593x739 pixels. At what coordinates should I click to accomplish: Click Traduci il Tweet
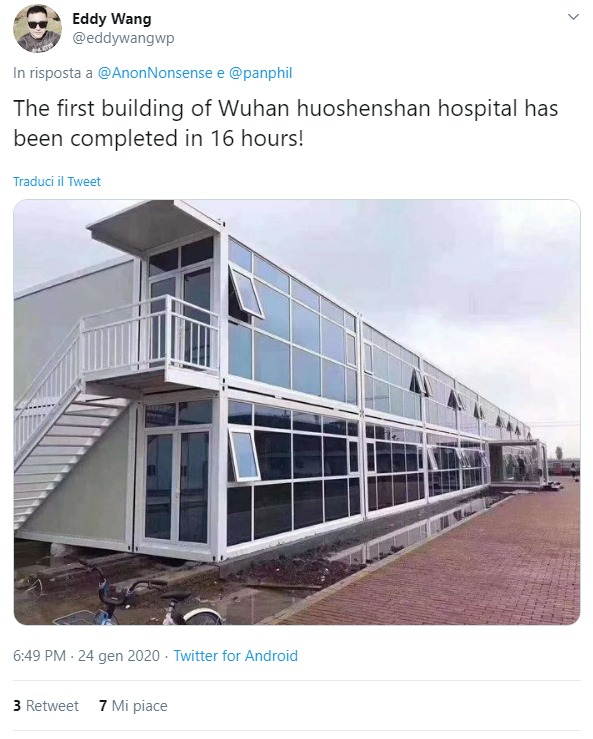(57, 181)
